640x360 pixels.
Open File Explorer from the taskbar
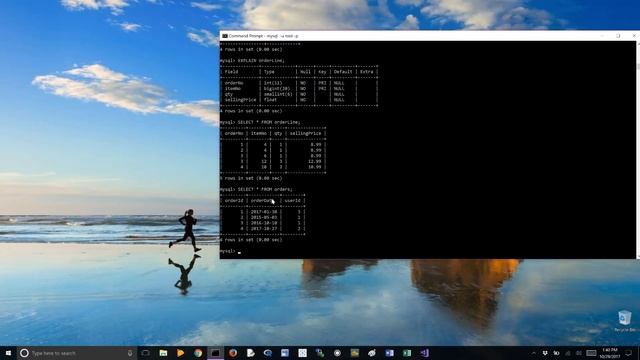click(x=163, y=353)
